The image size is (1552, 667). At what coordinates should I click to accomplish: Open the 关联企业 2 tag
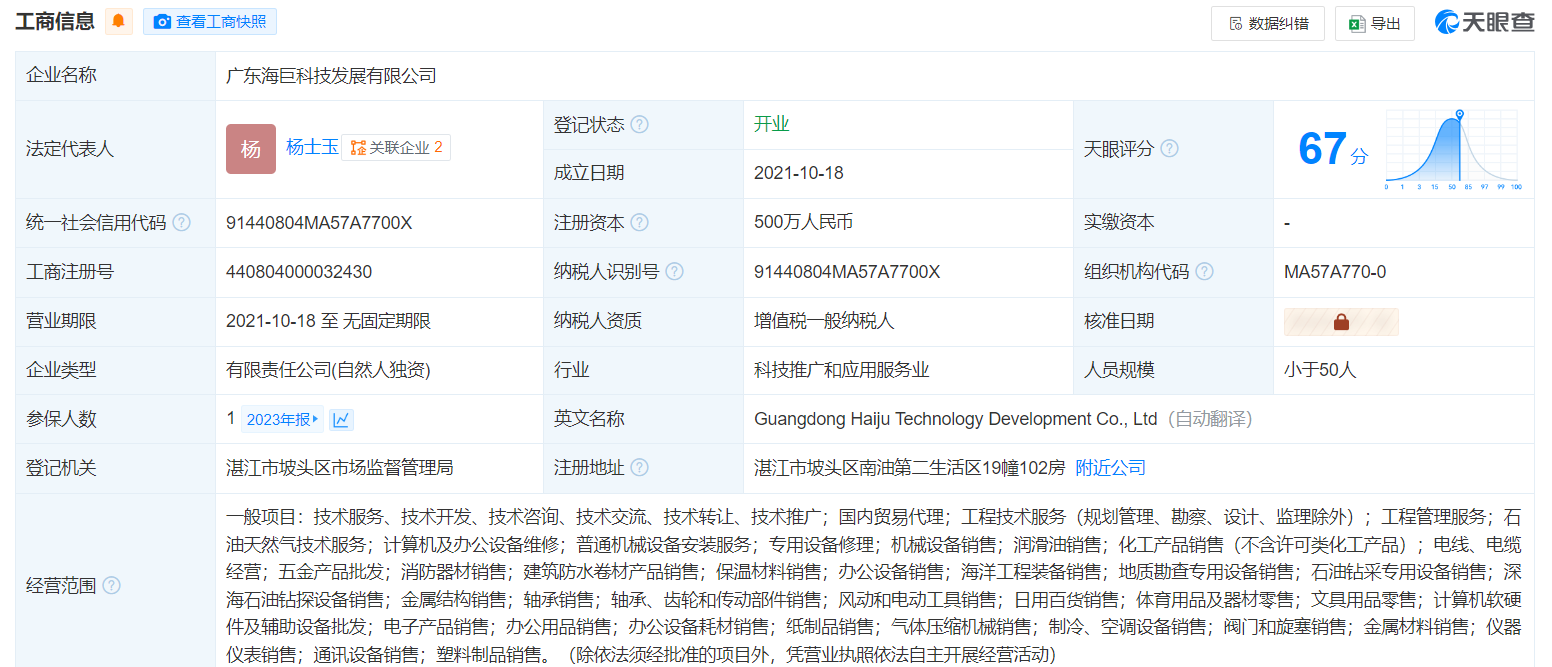396,147
